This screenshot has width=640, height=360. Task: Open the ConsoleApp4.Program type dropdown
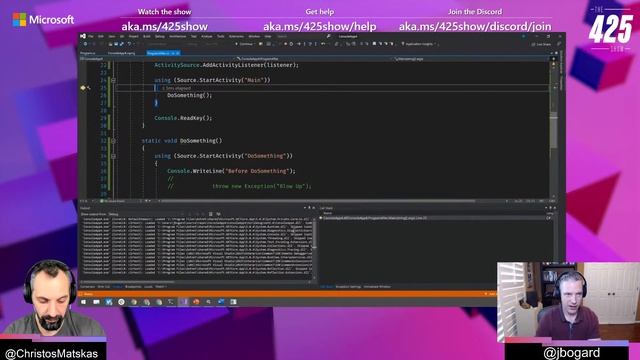[314, 59]
